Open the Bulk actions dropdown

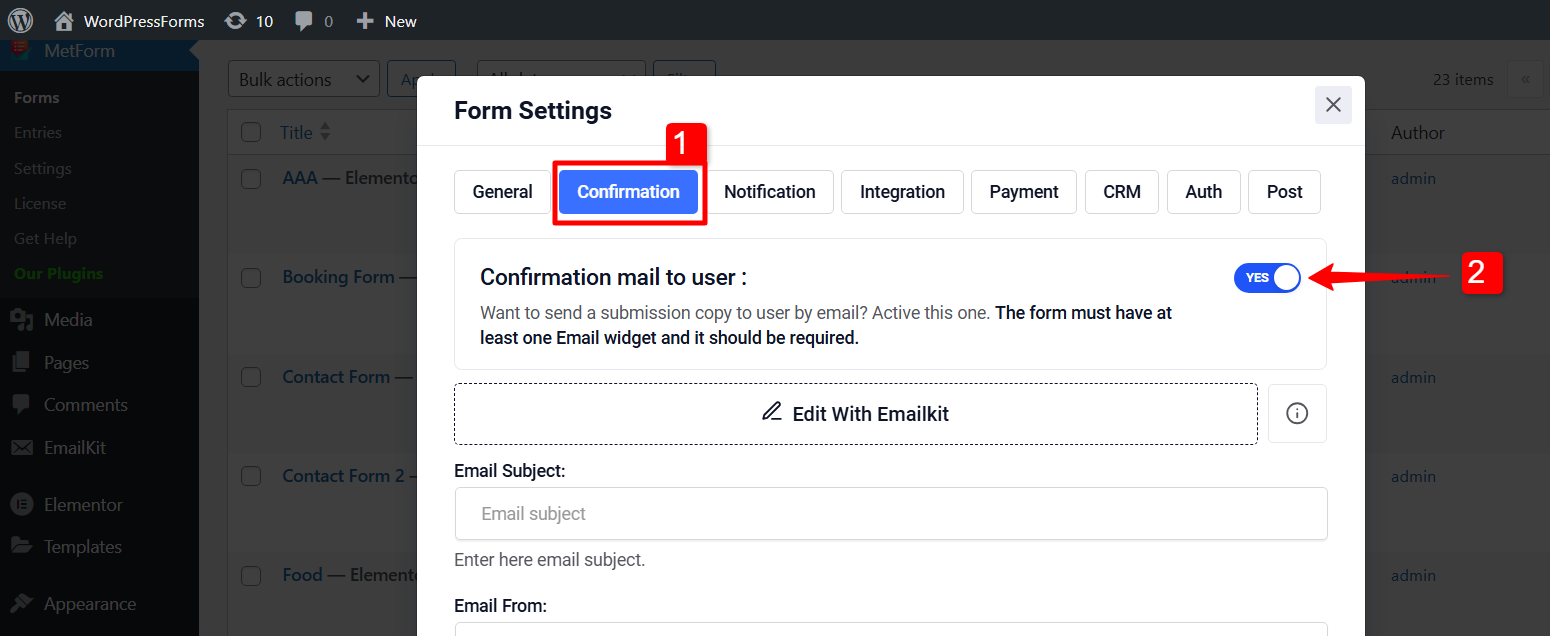pos(303,79)
